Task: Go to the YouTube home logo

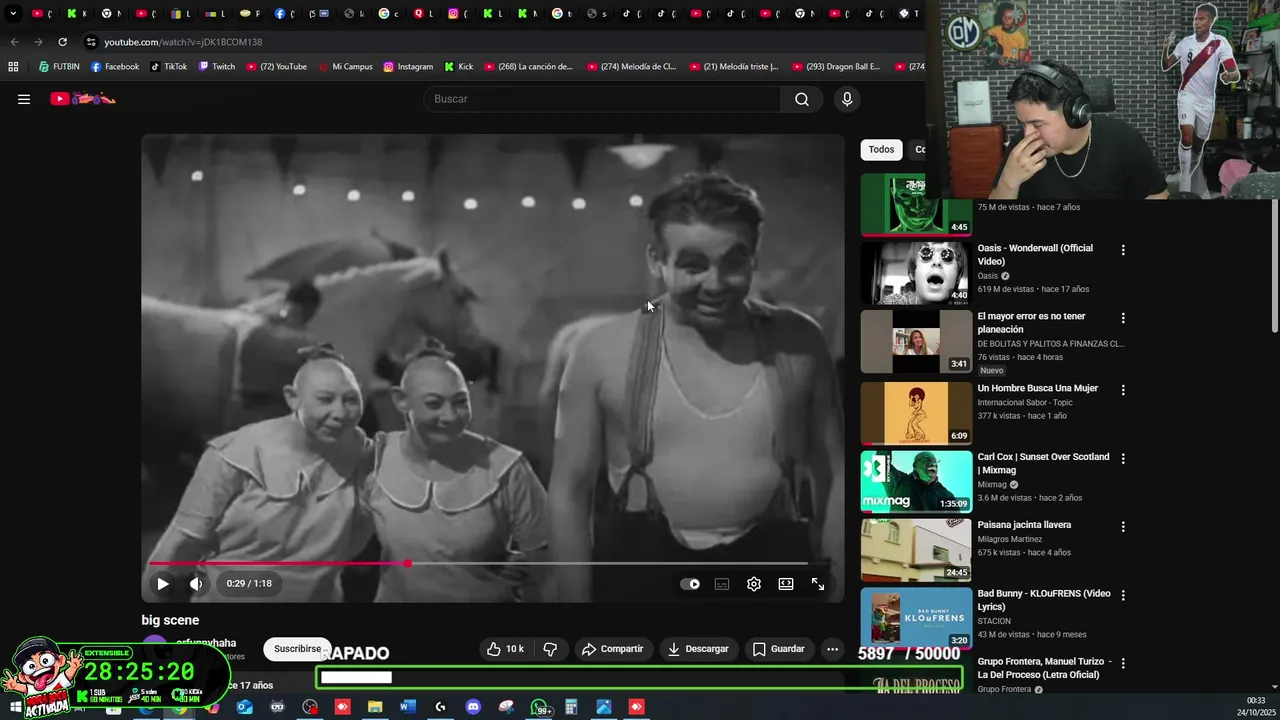Action: [x=83, y=99]
